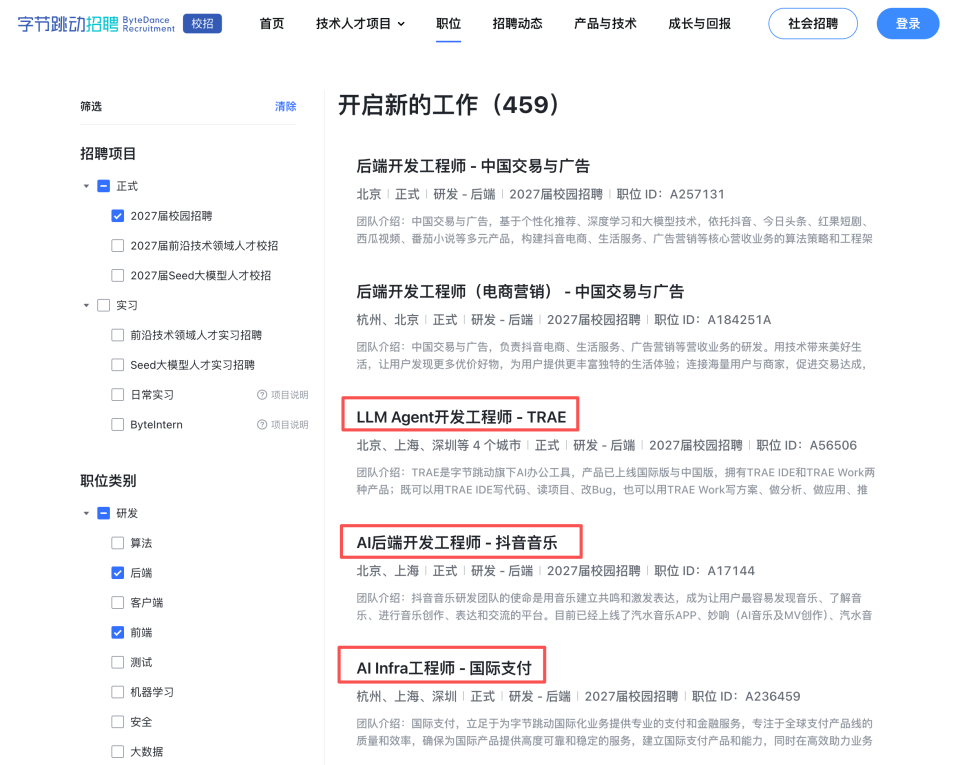Uncheck the 前端 checkbox
Screen dimensions: 960x765
tap(118, 633)
